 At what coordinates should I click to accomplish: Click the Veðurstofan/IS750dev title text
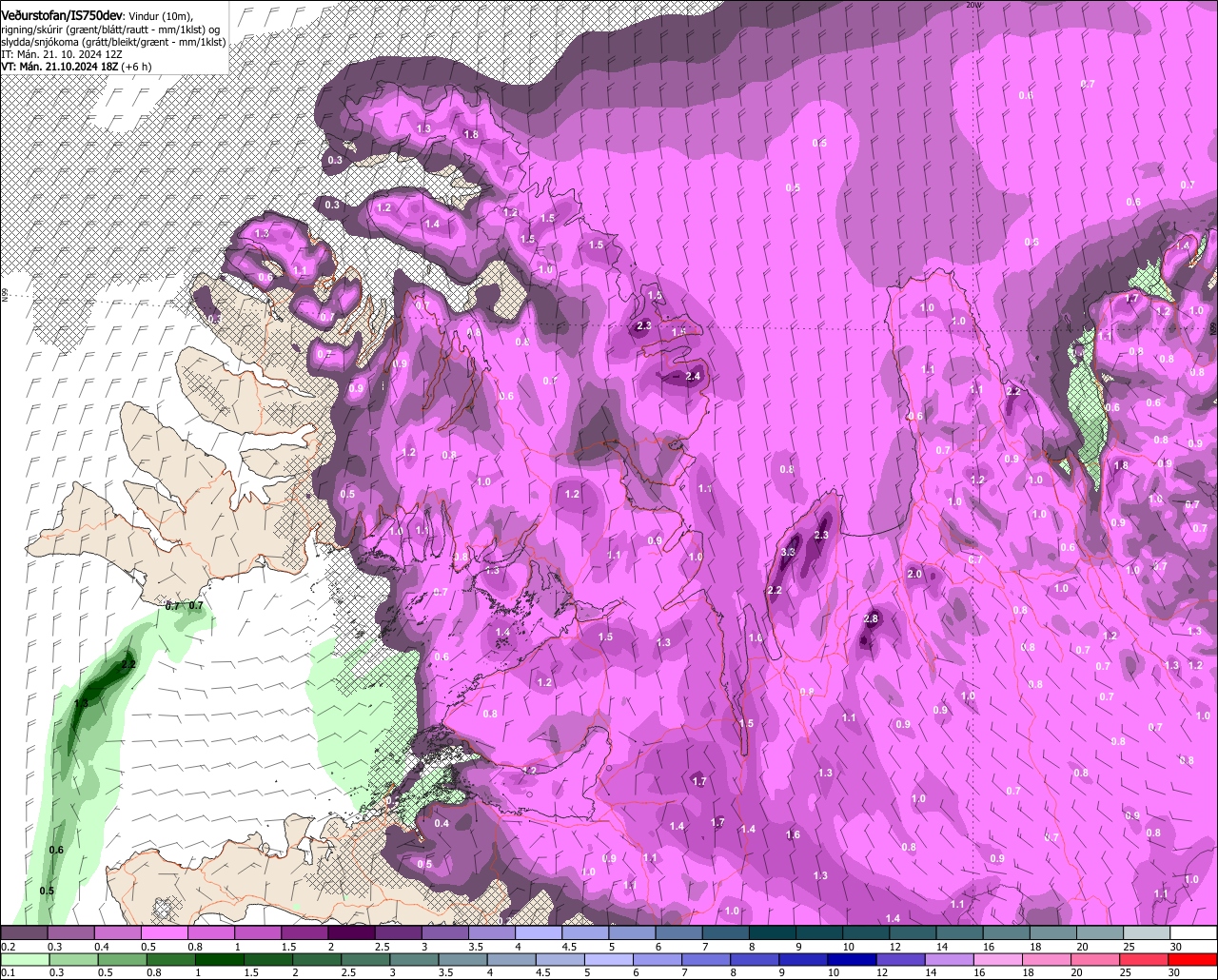(61, 15)
